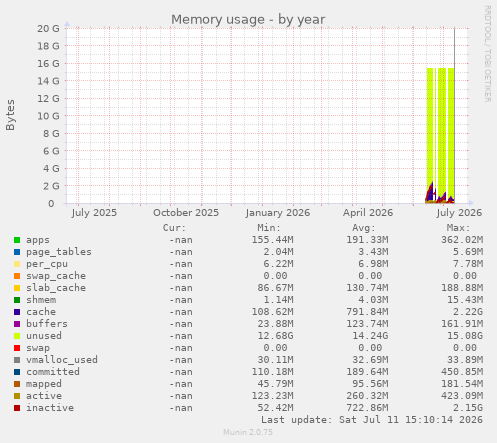Click the per_cpu pale yellow legend swatch

[x=17, y=264]
